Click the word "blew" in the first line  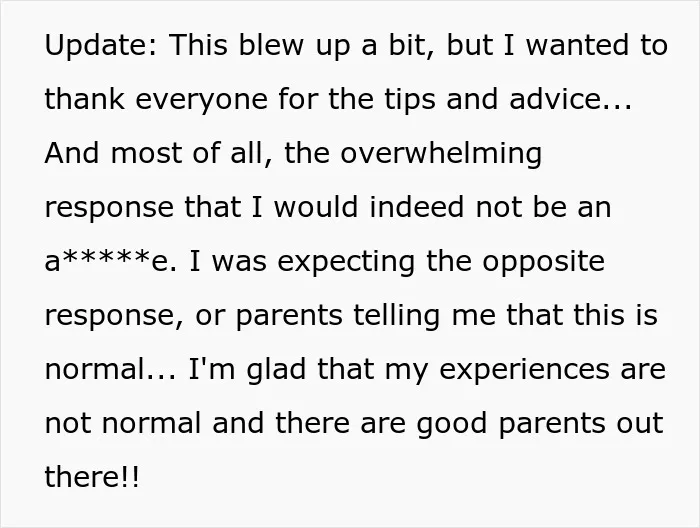271,46
